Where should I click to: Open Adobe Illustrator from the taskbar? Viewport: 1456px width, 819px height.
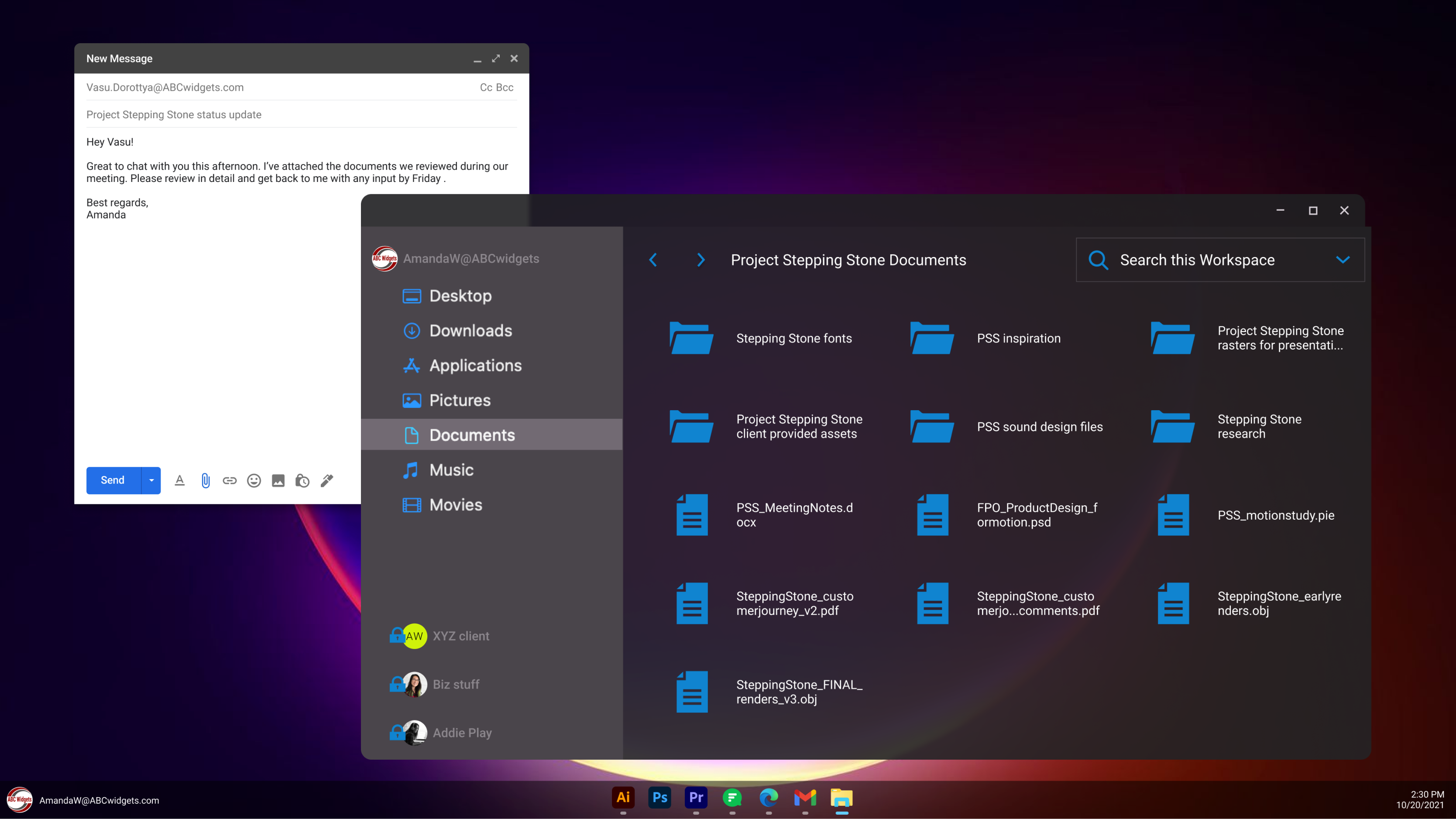pyautogui.click(x=623, y=798)
